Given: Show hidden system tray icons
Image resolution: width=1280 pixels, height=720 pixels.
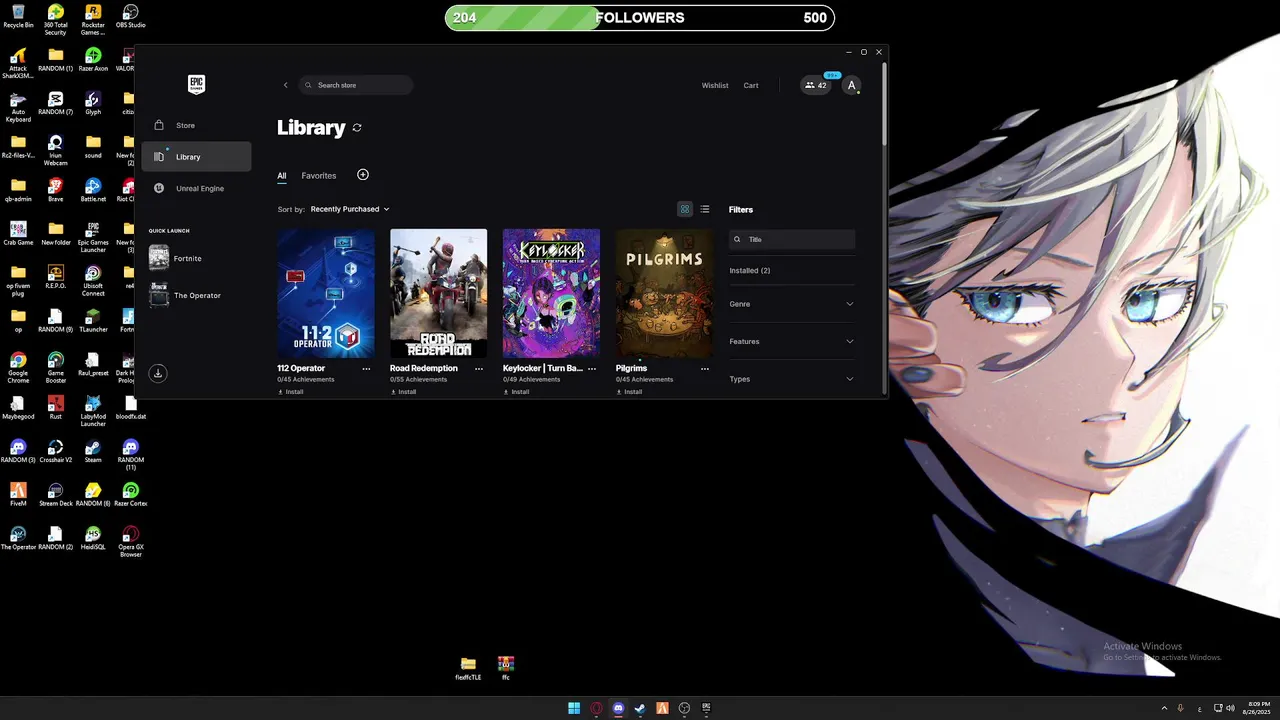Looking at the screenshot, I should click(1164, 708).
